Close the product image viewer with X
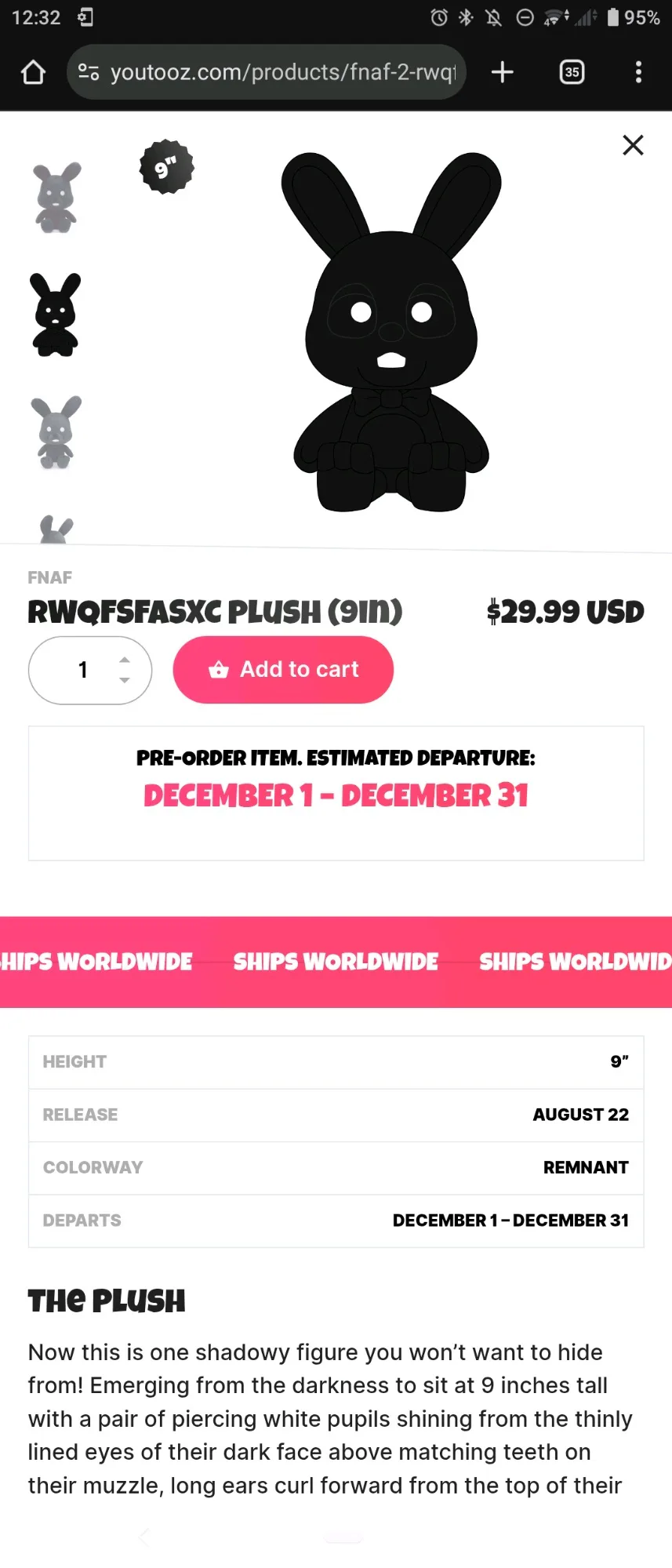 coord(633,145)
